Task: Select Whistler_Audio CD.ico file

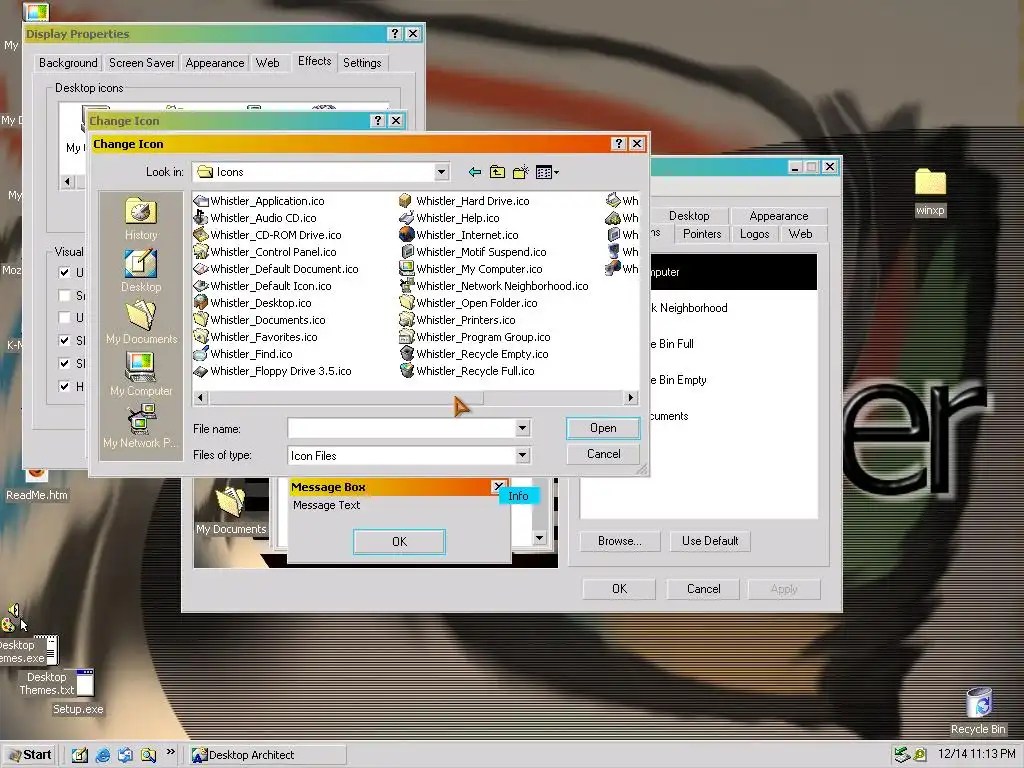Action: (255, 218)
